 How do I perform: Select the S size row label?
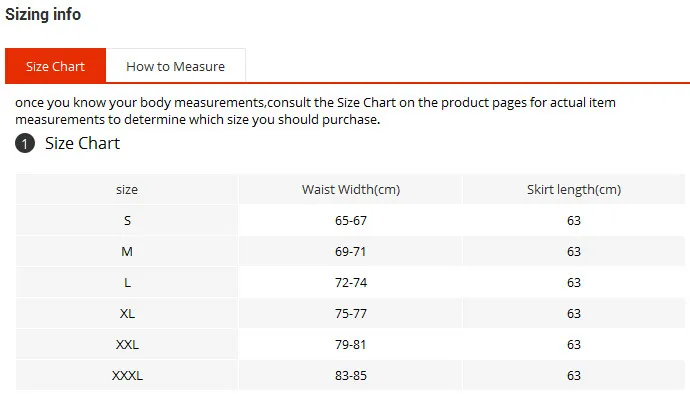127,220
